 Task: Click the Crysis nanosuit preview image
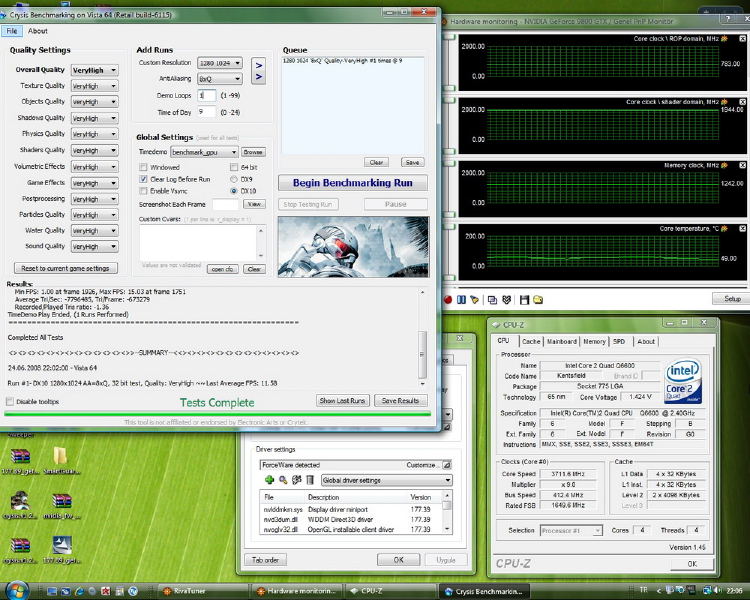tap(353, 246)
